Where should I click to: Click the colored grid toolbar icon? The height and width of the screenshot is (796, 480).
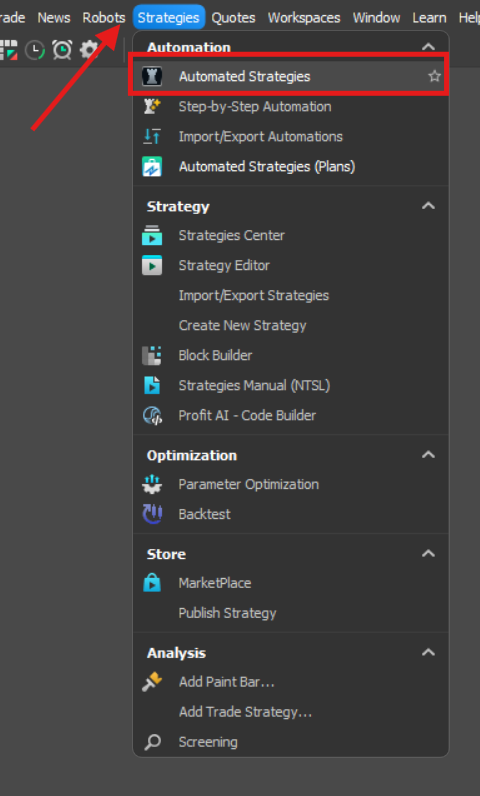[9, 50]
